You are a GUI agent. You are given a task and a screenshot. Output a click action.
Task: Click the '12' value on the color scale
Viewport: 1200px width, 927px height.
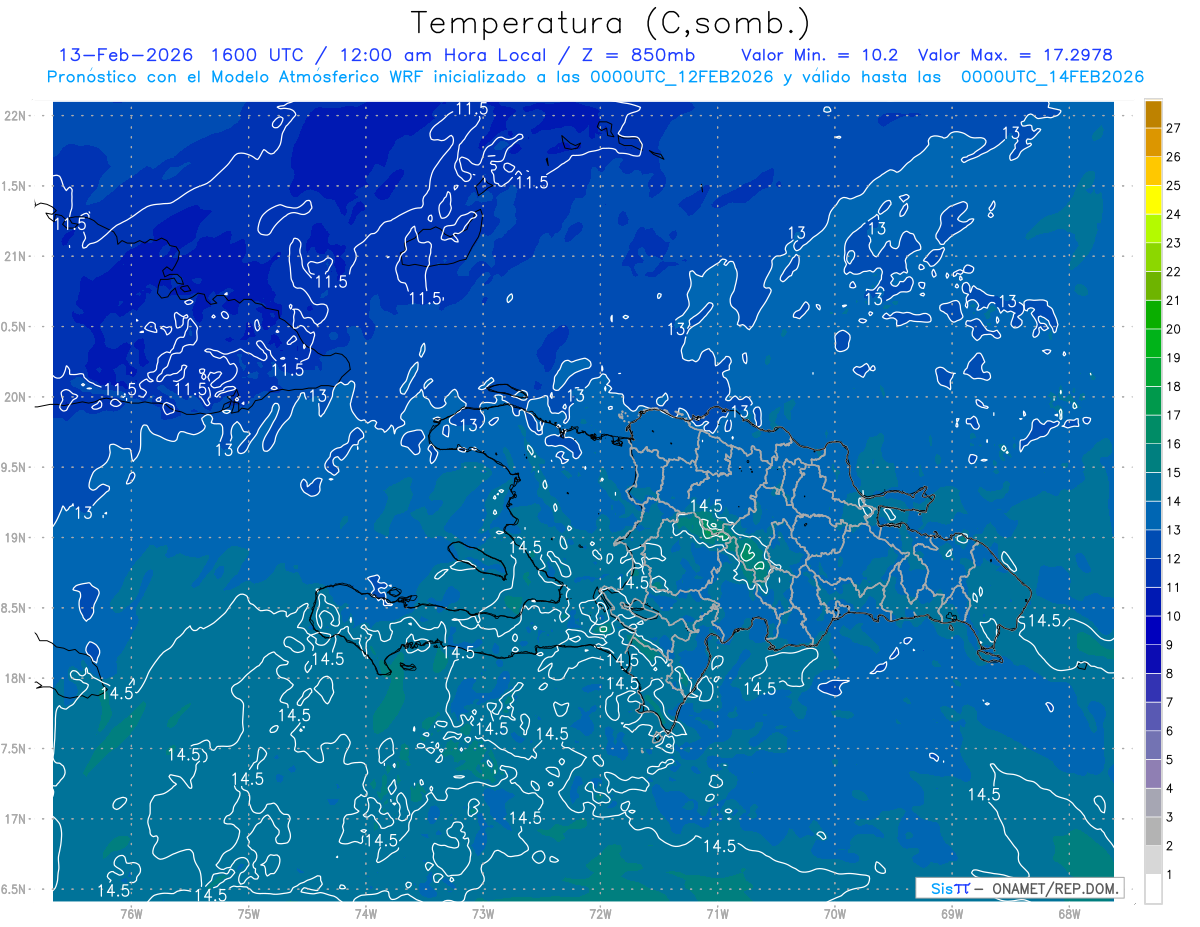pos(1173,559)
